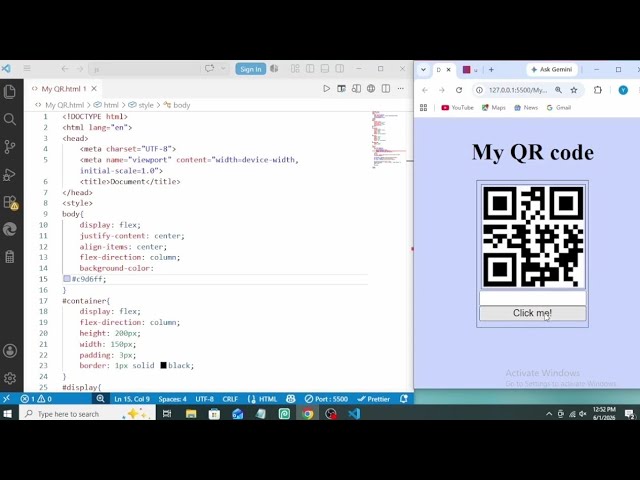Toggle the bottom panel layout
Image resolution: width=640 pixels, height=480 pixels.
click(325, 69)
